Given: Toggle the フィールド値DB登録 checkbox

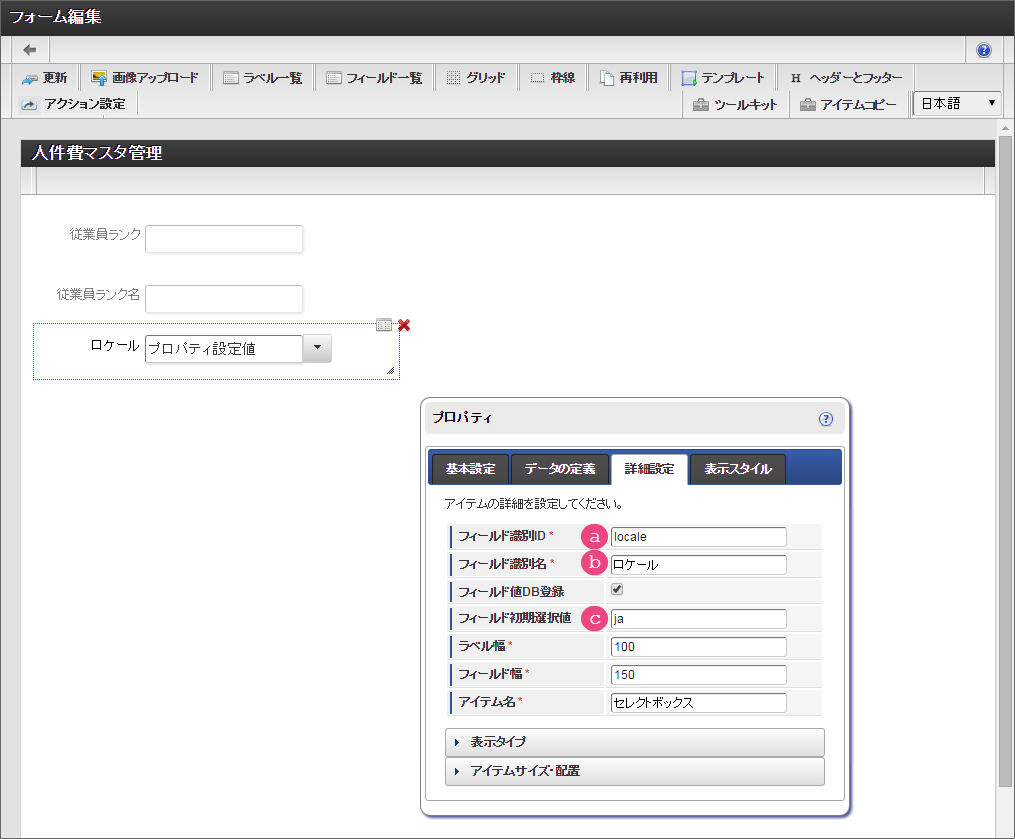Looking at the screenshot, I should pyautogui.click(x=617, y=590).
